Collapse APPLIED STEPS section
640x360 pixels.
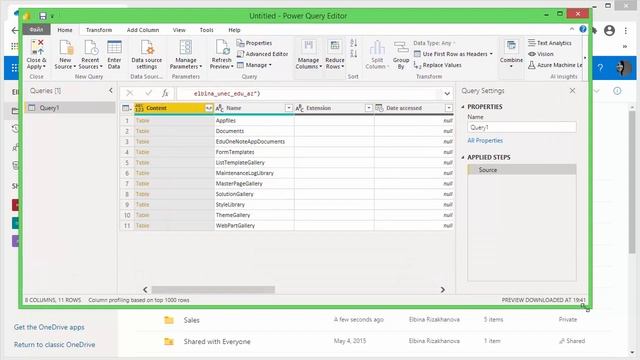tap(463, 158)
